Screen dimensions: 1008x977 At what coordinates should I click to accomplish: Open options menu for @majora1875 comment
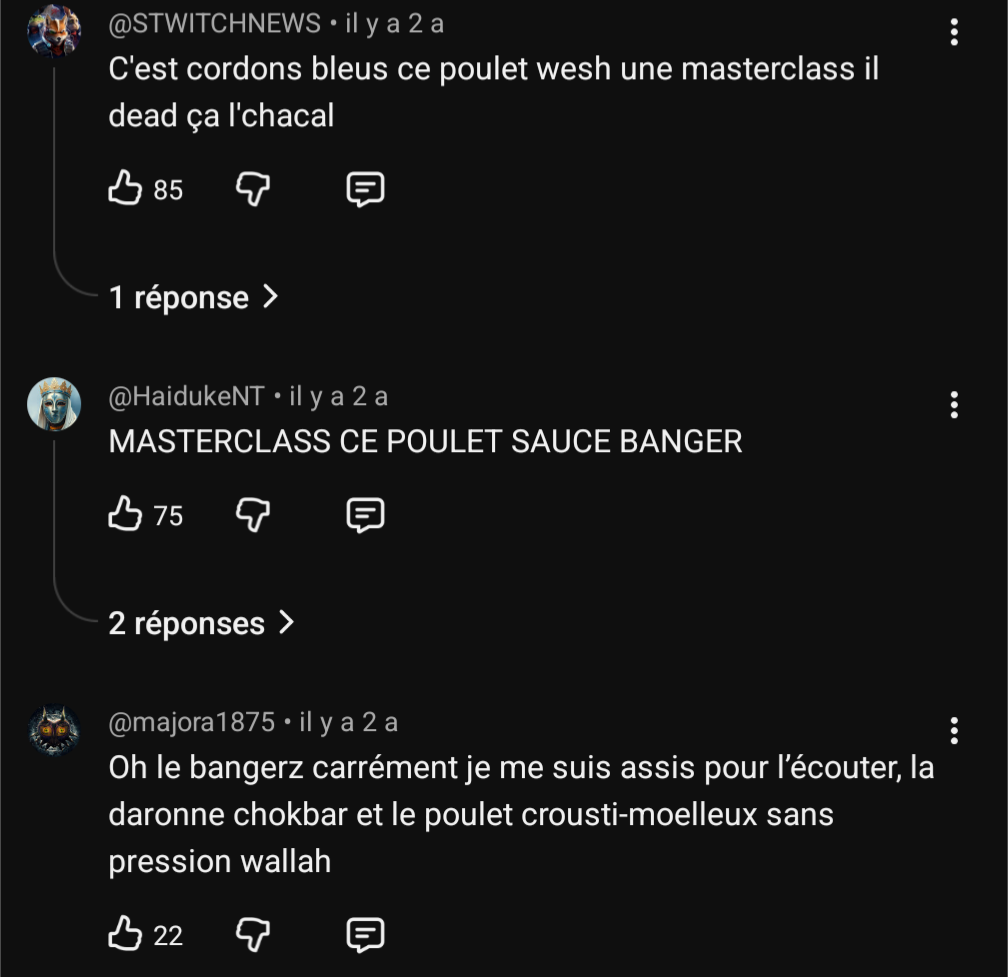click(x=954, y=731)
